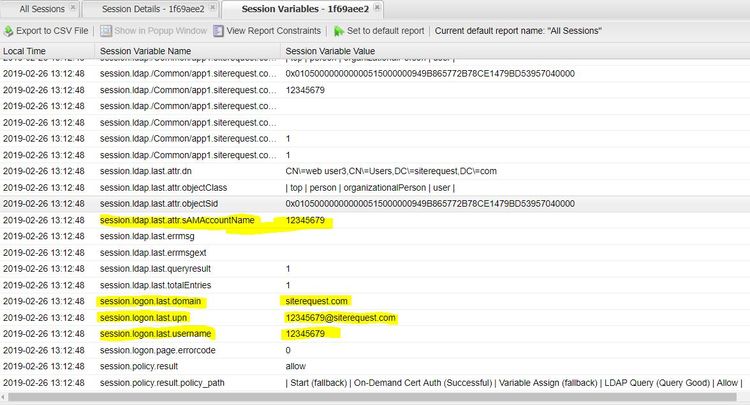Click the Export to CSV File button
The image size is (750, 405).
(46, 31)
